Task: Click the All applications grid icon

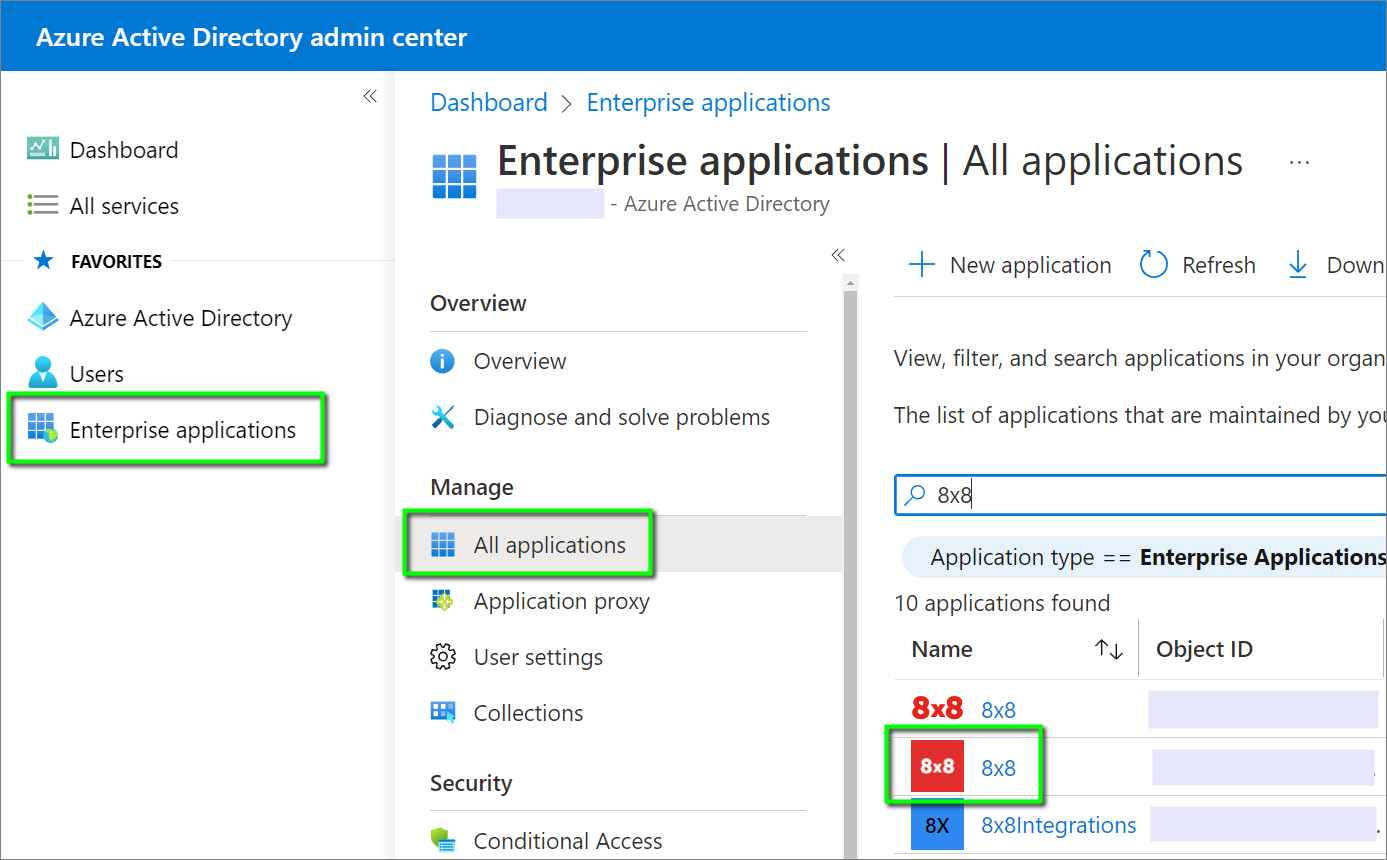Action: click(443, 545)
